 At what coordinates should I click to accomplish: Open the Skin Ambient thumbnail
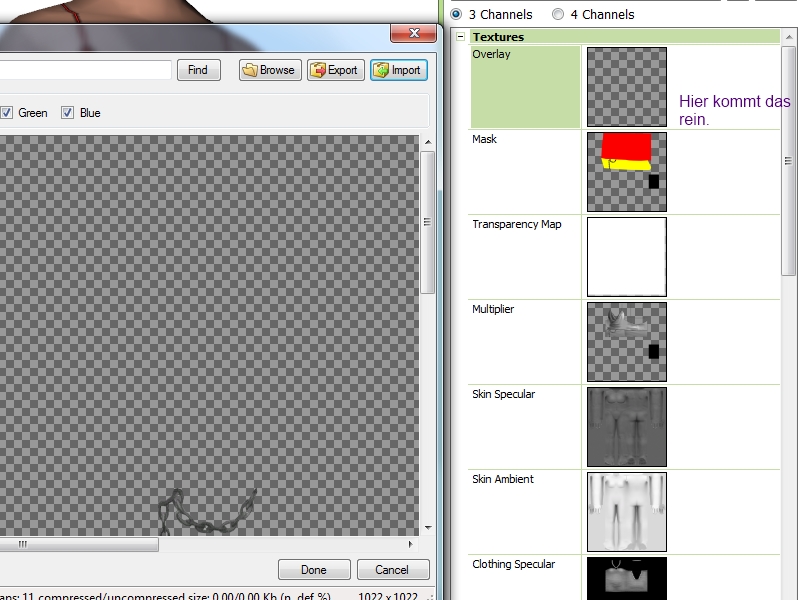(626, 512)
